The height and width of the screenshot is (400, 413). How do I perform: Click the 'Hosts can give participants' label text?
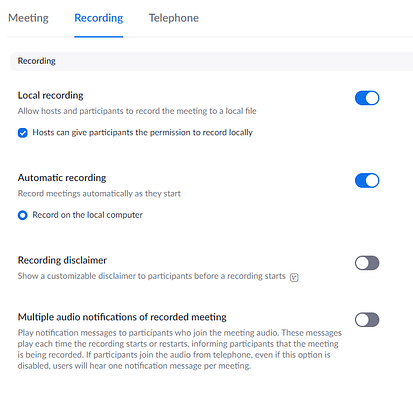pyautogui.click(x=142, y=133)
